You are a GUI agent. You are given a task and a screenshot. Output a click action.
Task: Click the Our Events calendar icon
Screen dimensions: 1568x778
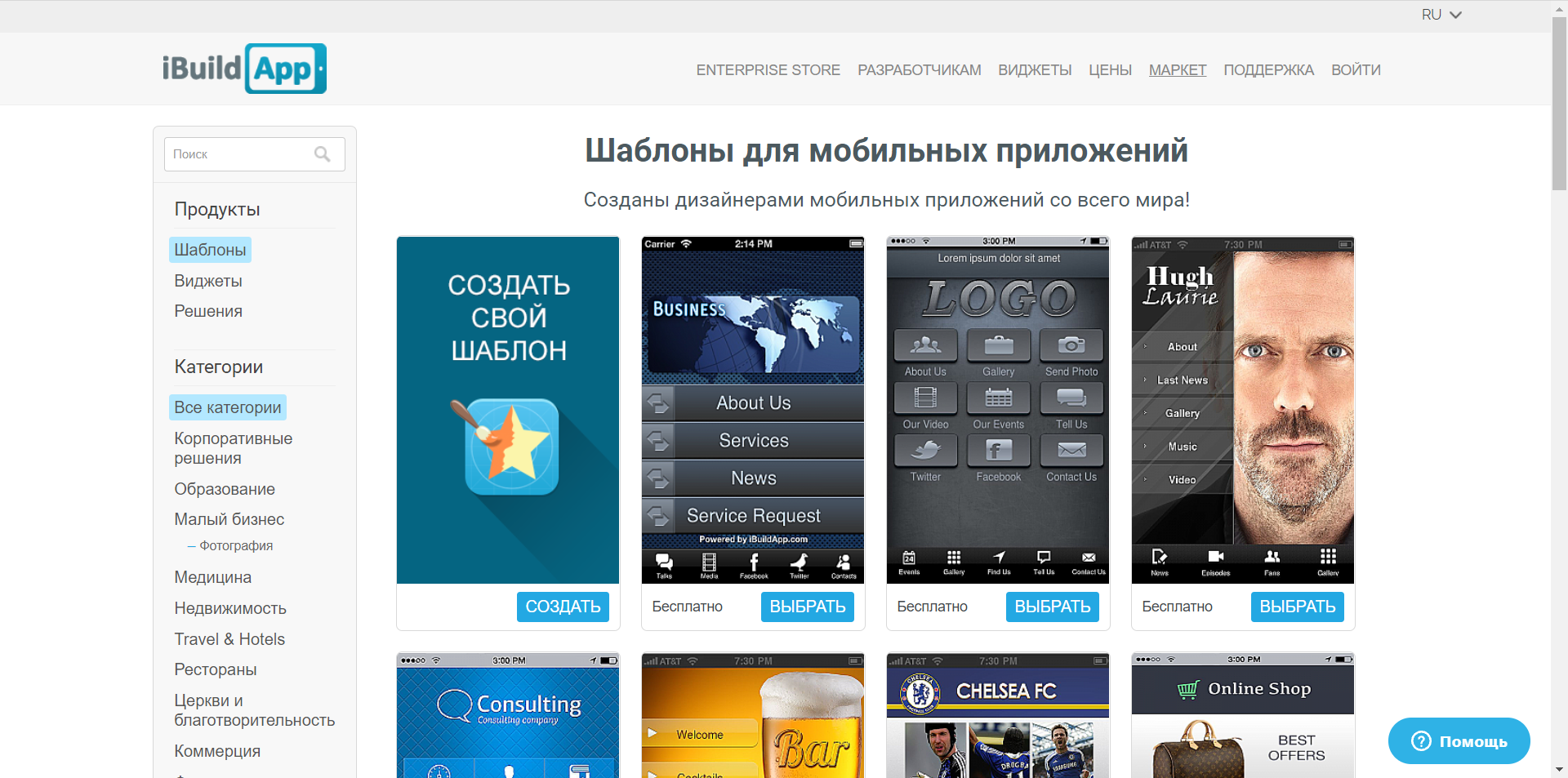(x=998, y=398)
